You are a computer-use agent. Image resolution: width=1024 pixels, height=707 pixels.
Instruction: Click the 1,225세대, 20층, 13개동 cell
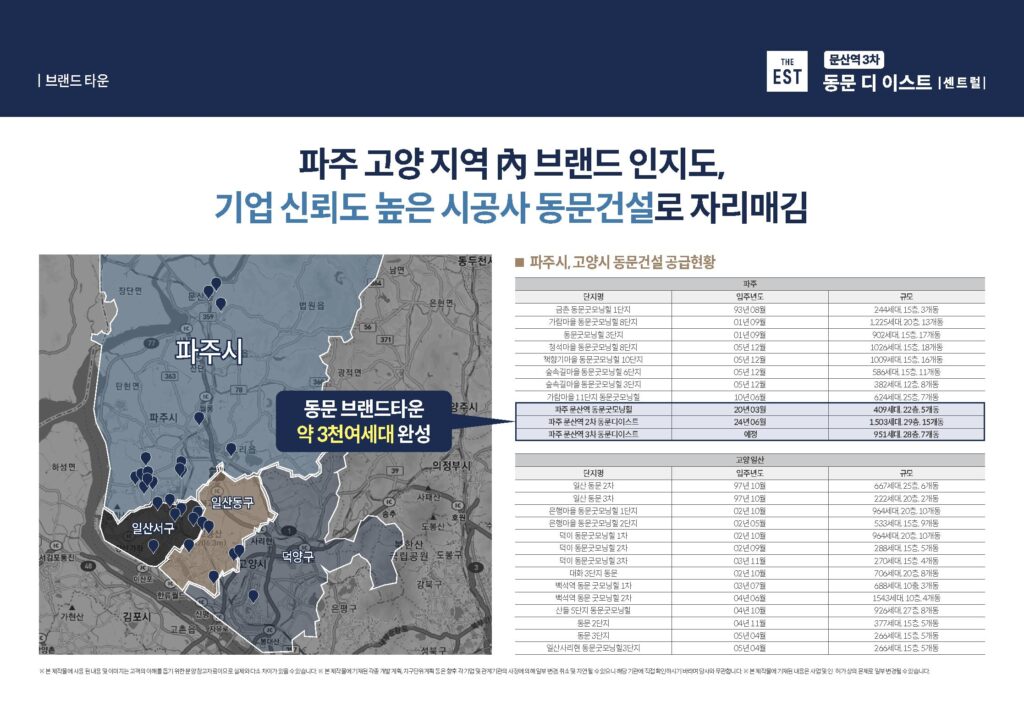click(x=906, y=322)
